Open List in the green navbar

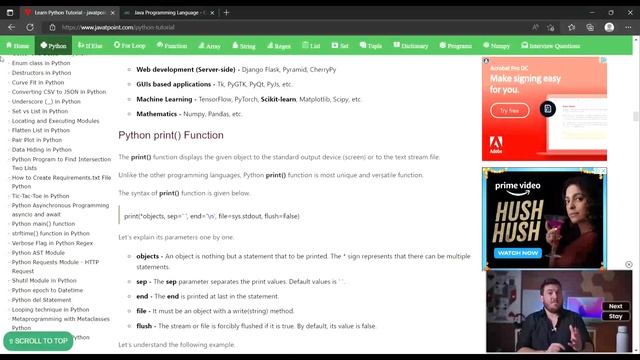pyautogui.click(x=311, y=46)
